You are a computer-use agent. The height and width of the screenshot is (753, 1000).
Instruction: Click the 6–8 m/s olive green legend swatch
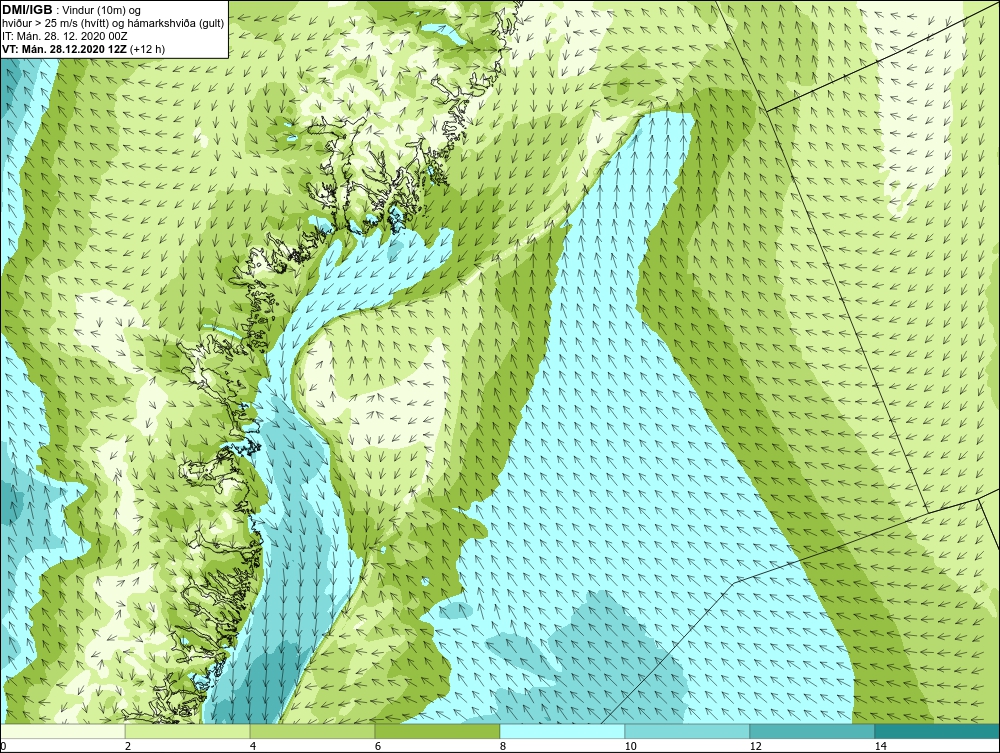point(438,731)
